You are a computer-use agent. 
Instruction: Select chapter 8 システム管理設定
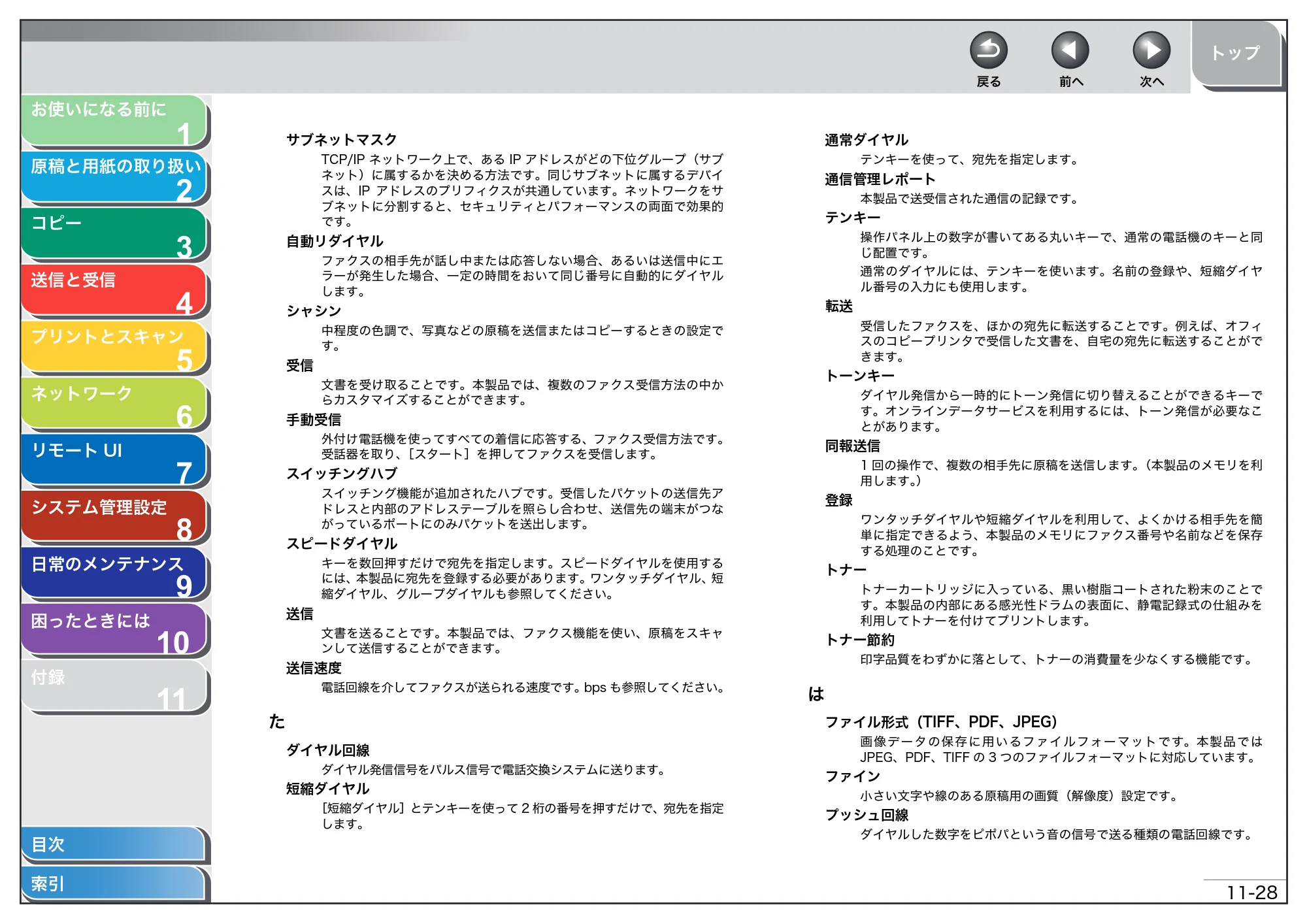point(114,518)
